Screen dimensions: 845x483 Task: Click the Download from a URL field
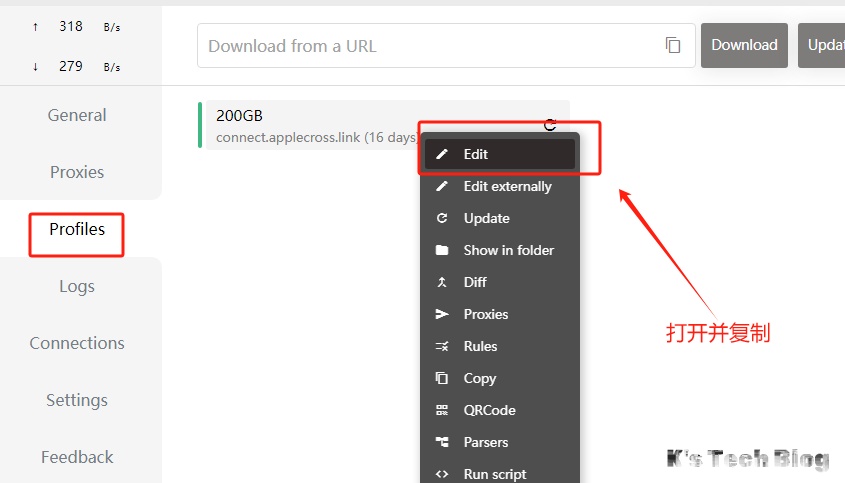(x=430, y=46)
